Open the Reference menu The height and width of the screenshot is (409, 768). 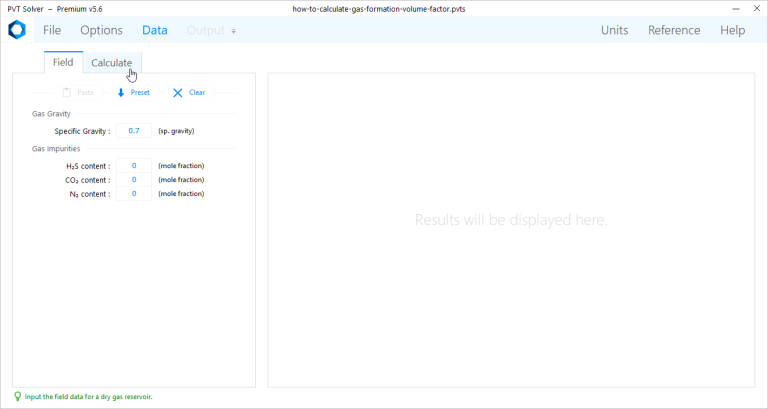coord(674,30)
